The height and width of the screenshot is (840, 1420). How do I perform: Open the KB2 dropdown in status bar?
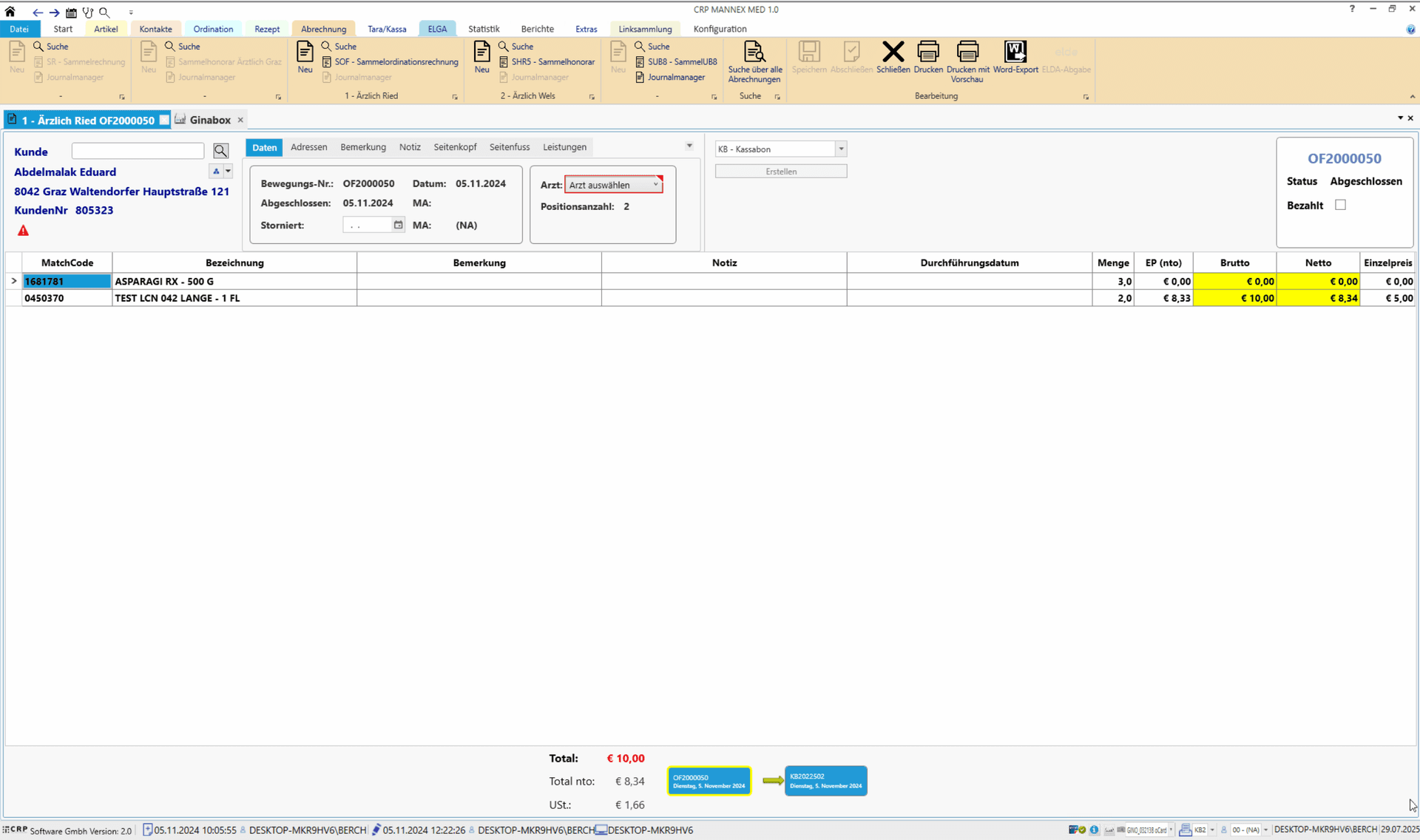(x=1212, y=830)
